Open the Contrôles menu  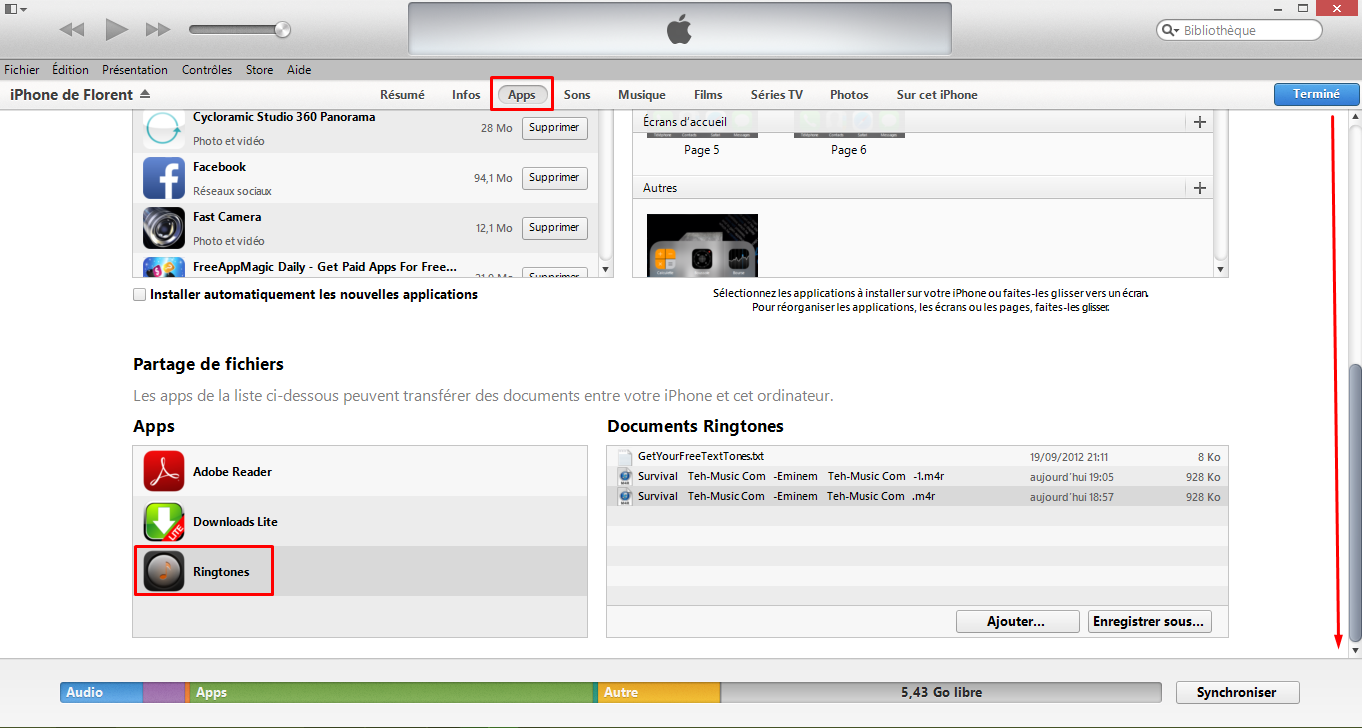pyautogui.click(x=207, y=70)
